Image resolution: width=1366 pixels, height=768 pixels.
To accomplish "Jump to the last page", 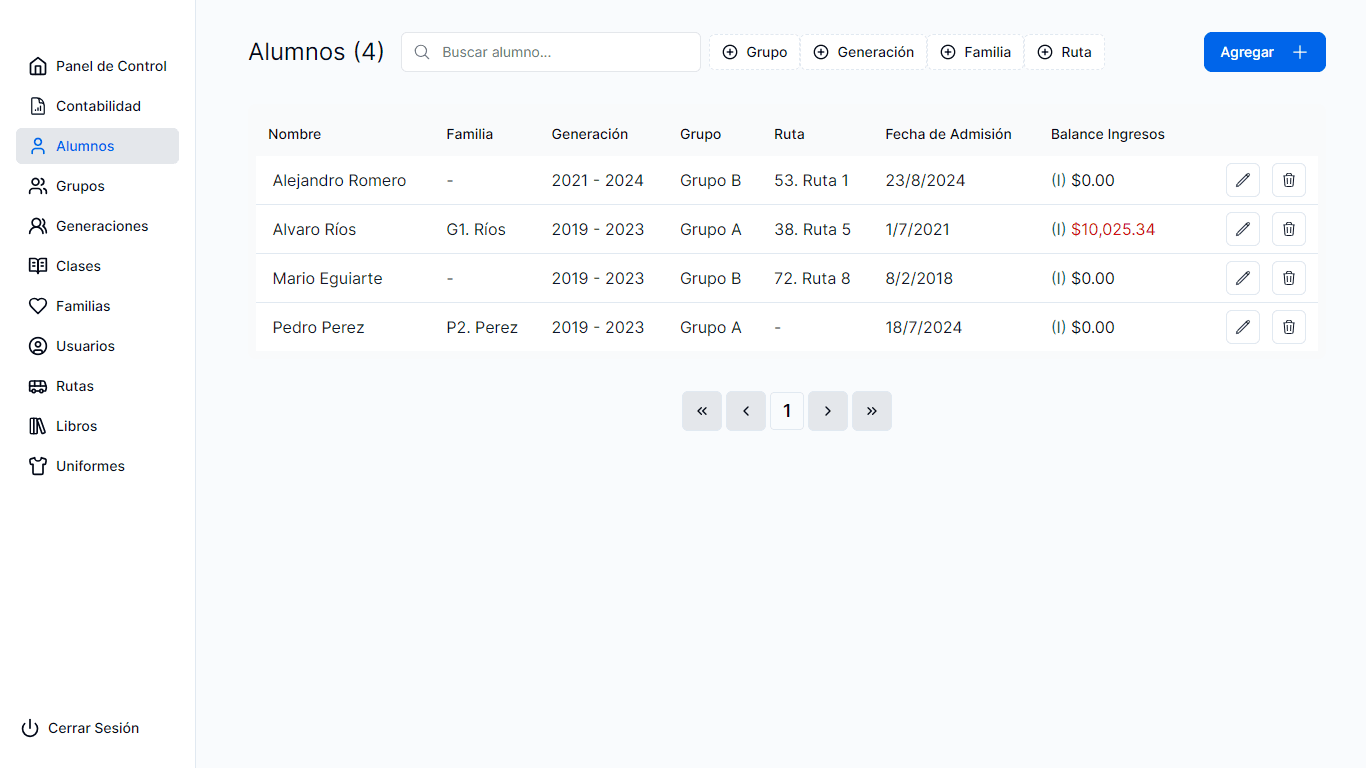I will coord(872,411).
